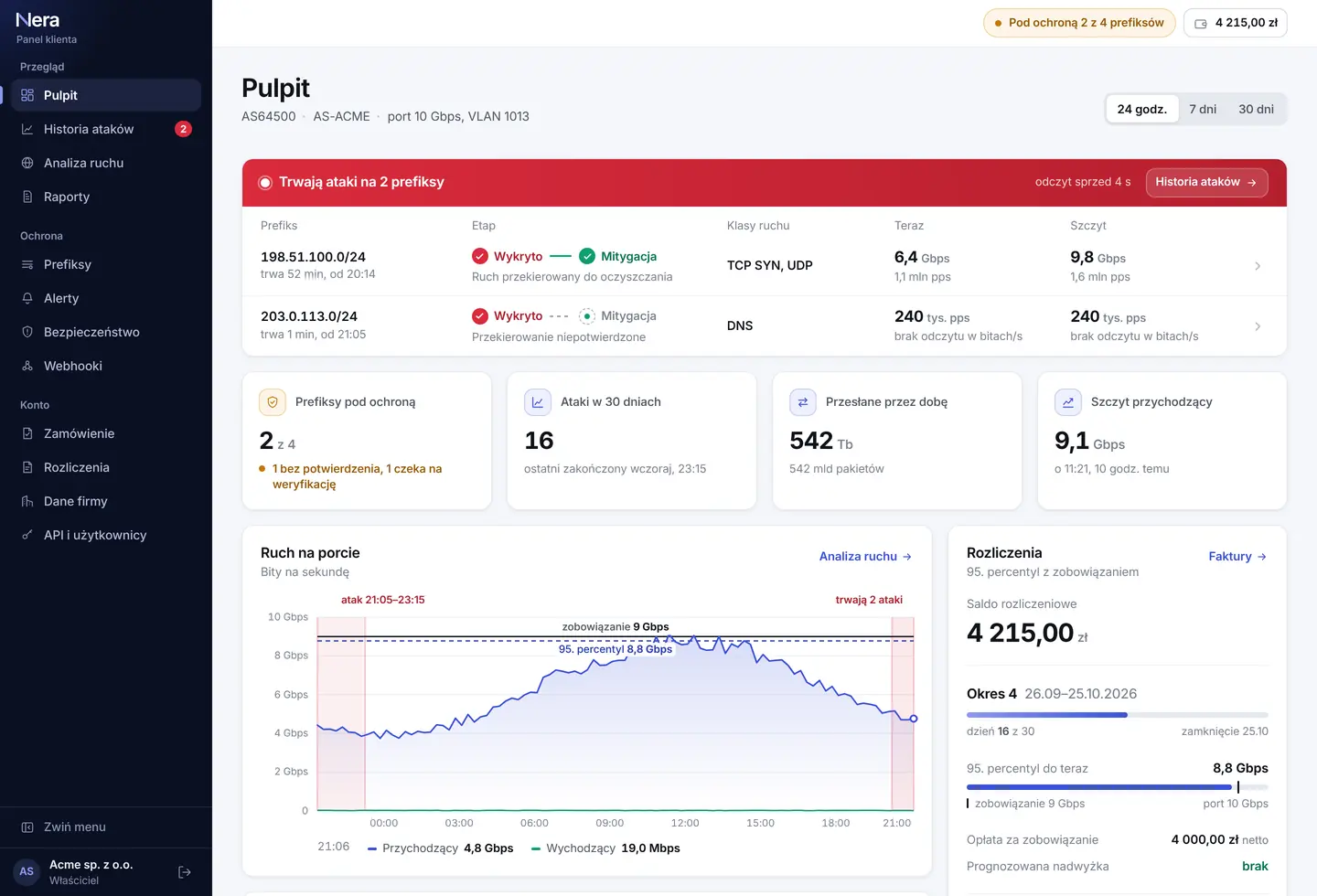Click the API i użytkownicy key icon
This screenshot has width=1317, height=896.
(27, 535)
